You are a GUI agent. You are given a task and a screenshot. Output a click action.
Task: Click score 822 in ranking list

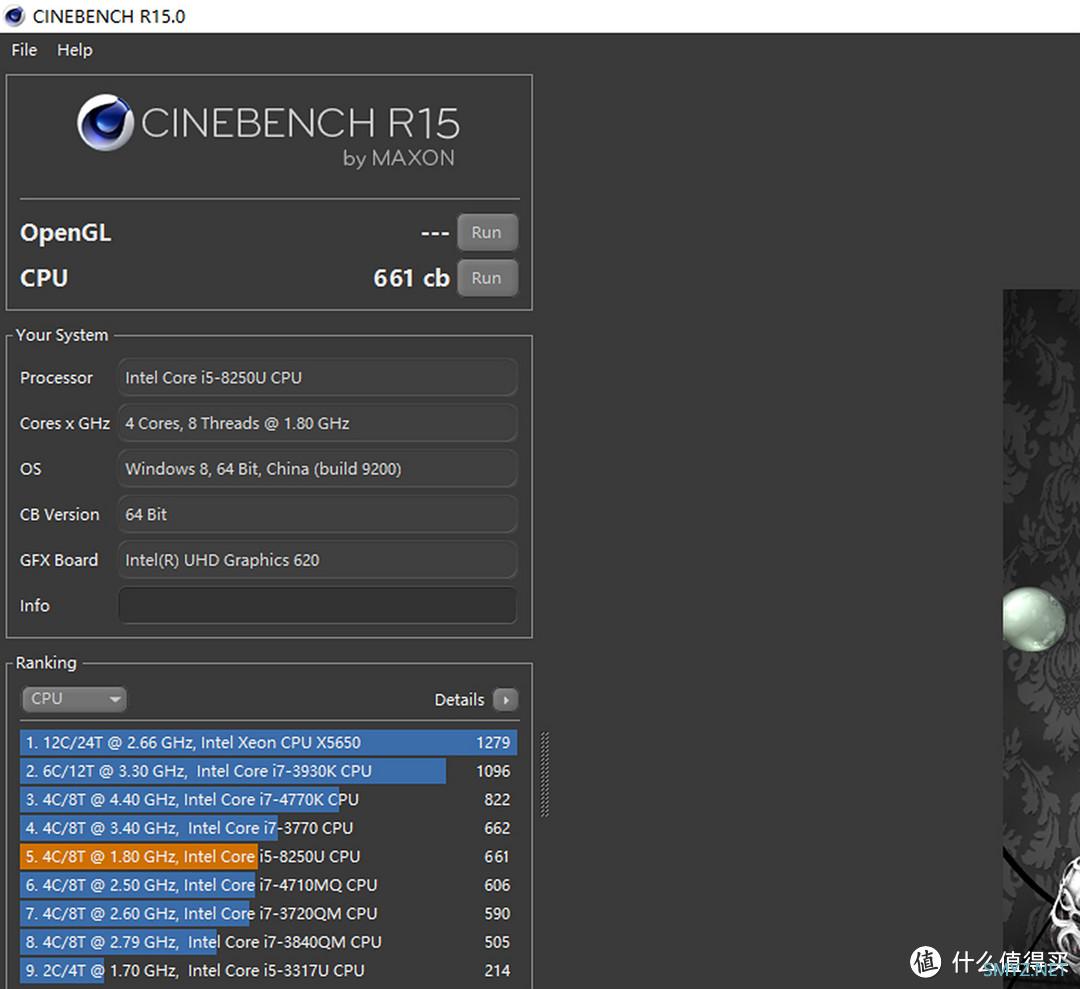(x=497, y=800)
